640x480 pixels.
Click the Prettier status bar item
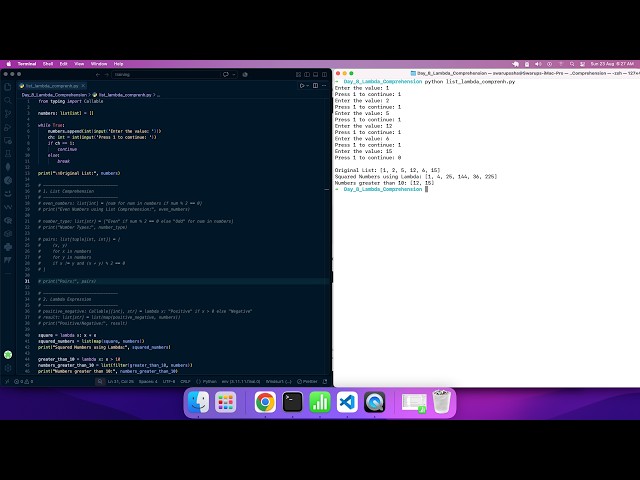(x=307, y=382)
